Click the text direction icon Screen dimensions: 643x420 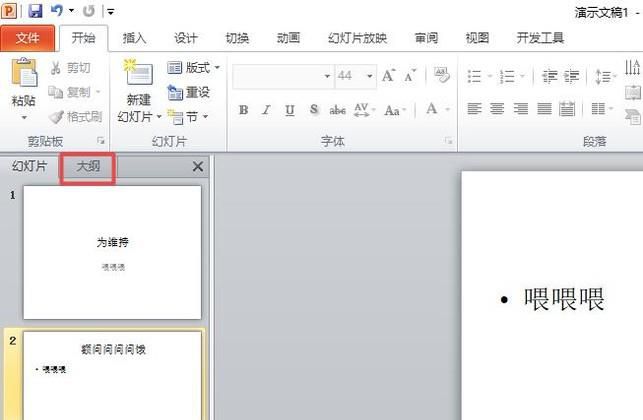pyautogui.click(x=632, y=67)
